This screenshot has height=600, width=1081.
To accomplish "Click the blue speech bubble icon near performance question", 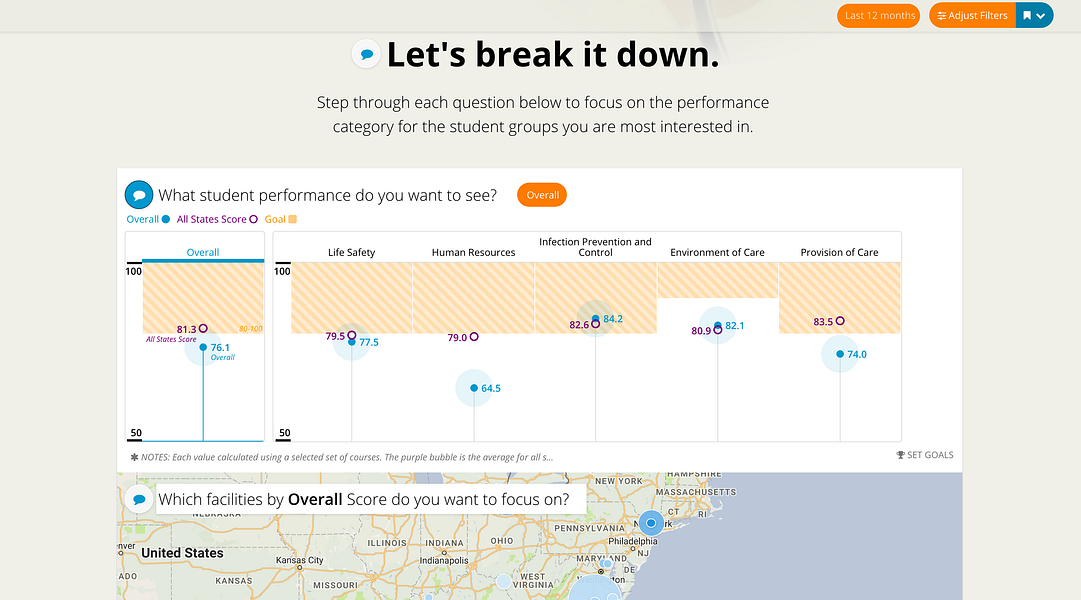I will (139, 195).
